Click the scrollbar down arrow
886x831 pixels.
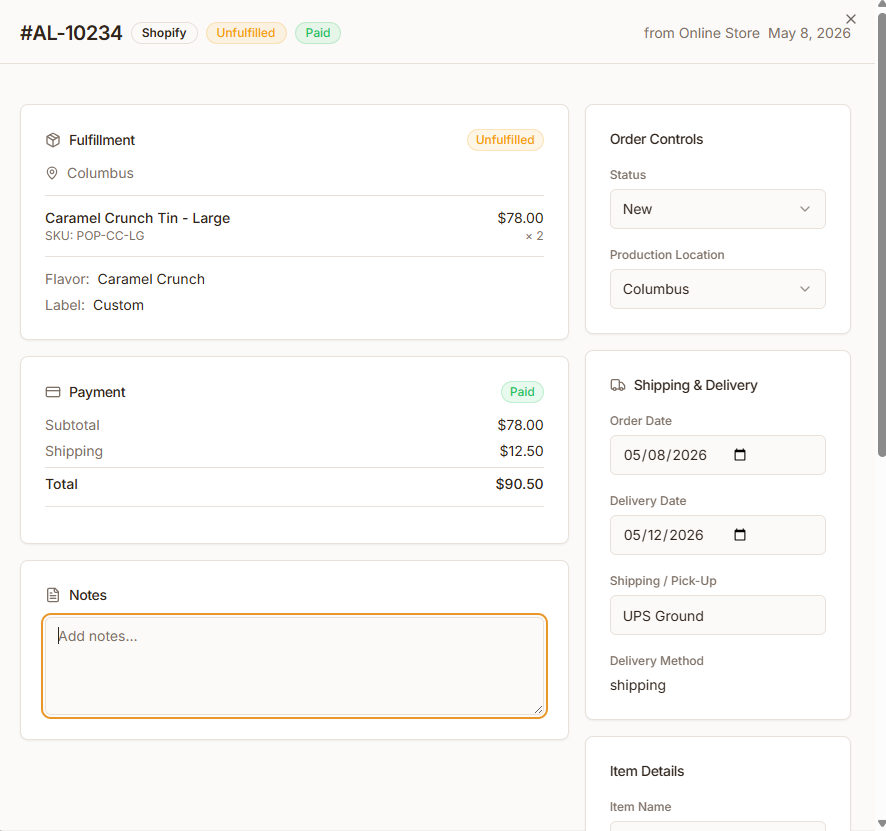tap(881, 824)
